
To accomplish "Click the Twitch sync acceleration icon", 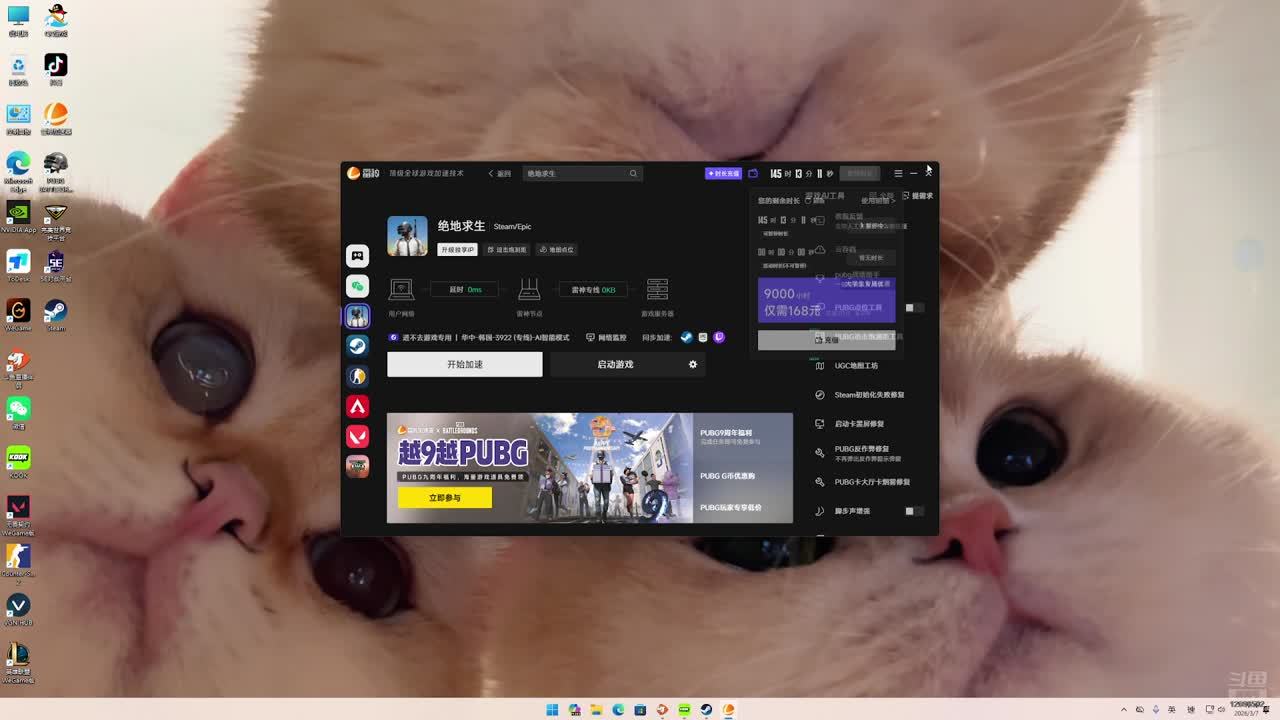I will [719, 338].
